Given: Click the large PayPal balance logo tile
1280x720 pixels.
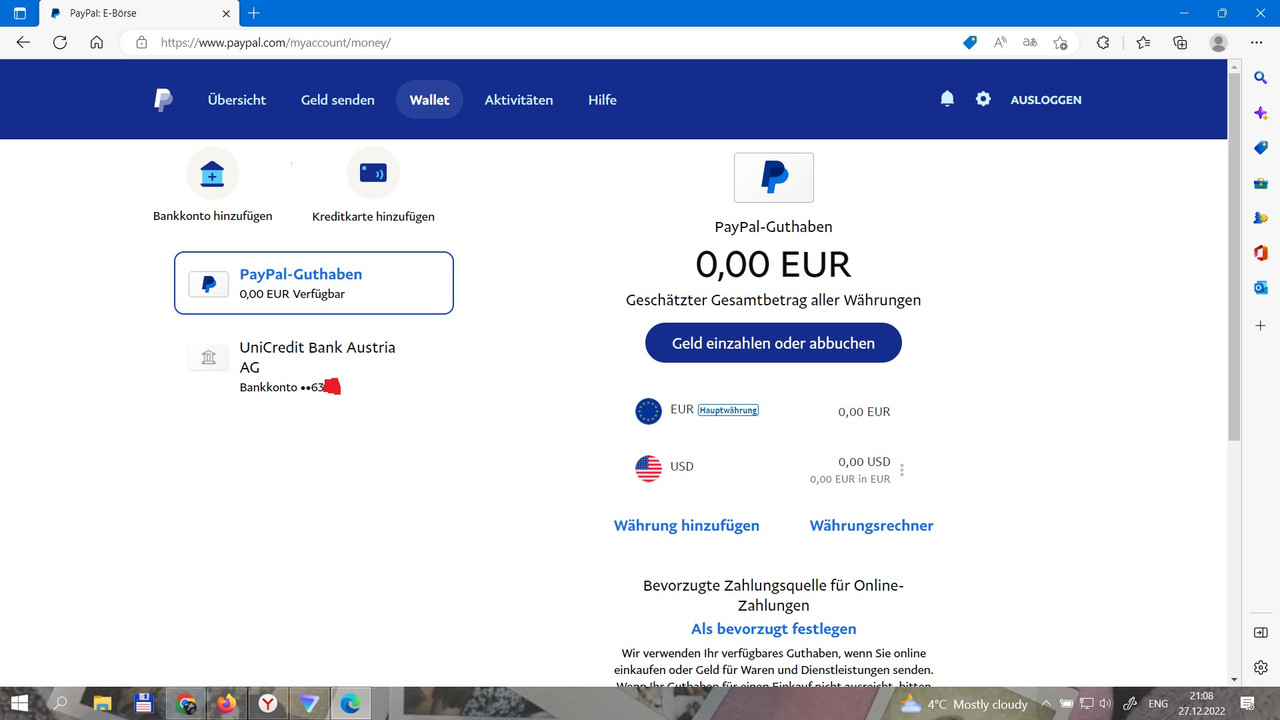Looking at the screenshot, I should tap(774, 177).
